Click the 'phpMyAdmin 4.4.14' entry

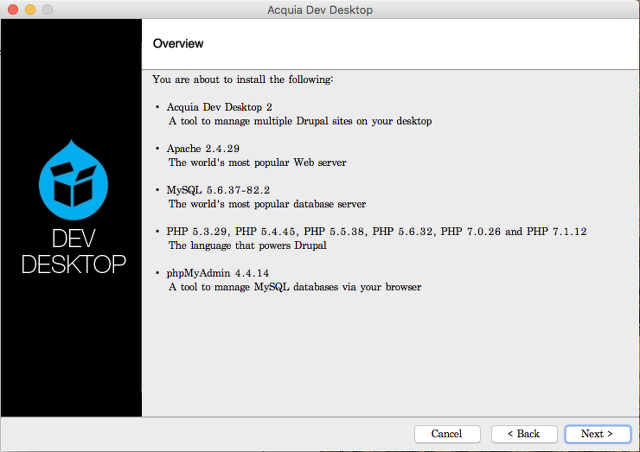(x=218, y=273)
